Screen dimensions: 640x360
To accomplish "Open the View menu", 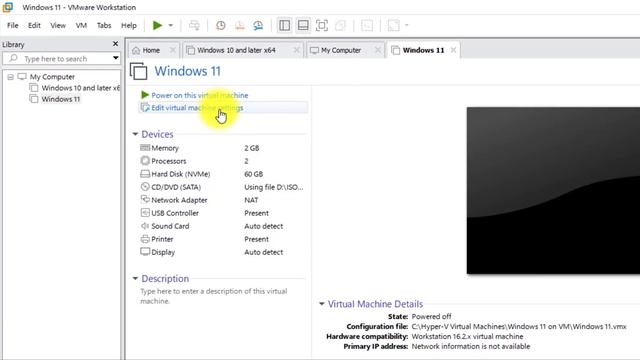I will (58, 25).
